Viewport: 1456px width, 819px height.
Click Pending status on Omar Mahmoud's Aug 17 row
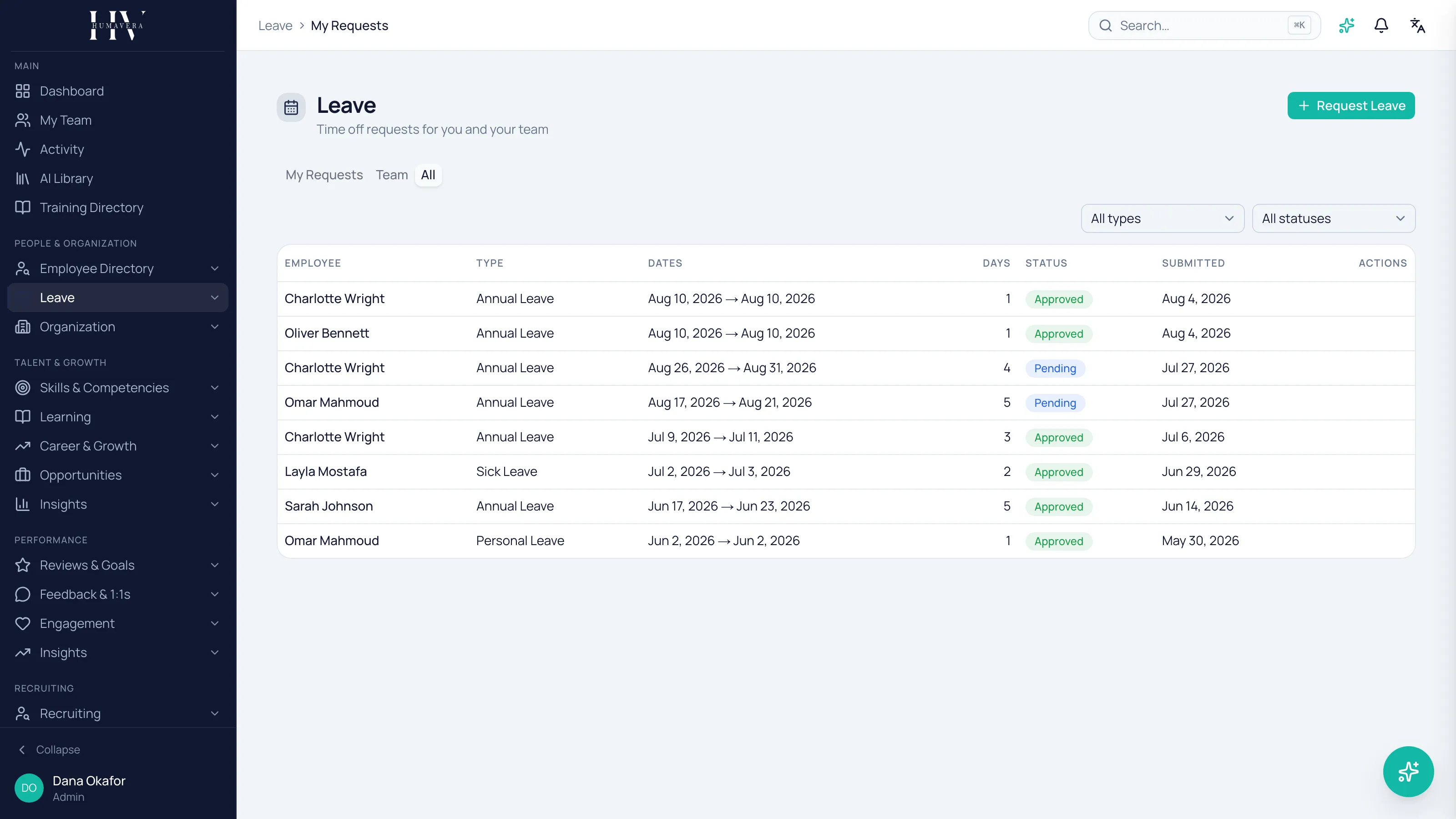point(1055,402)
